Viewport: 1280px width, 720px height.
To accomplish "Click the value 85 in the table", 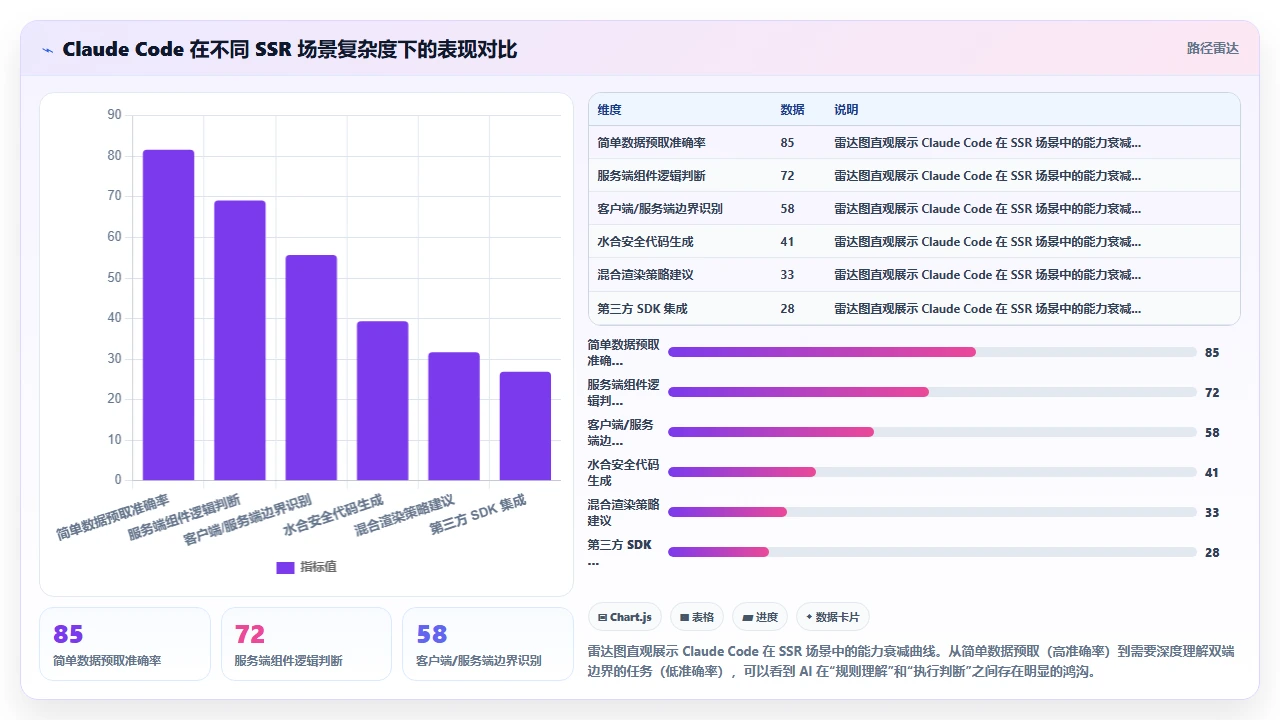I will click(x=787, y=143).
